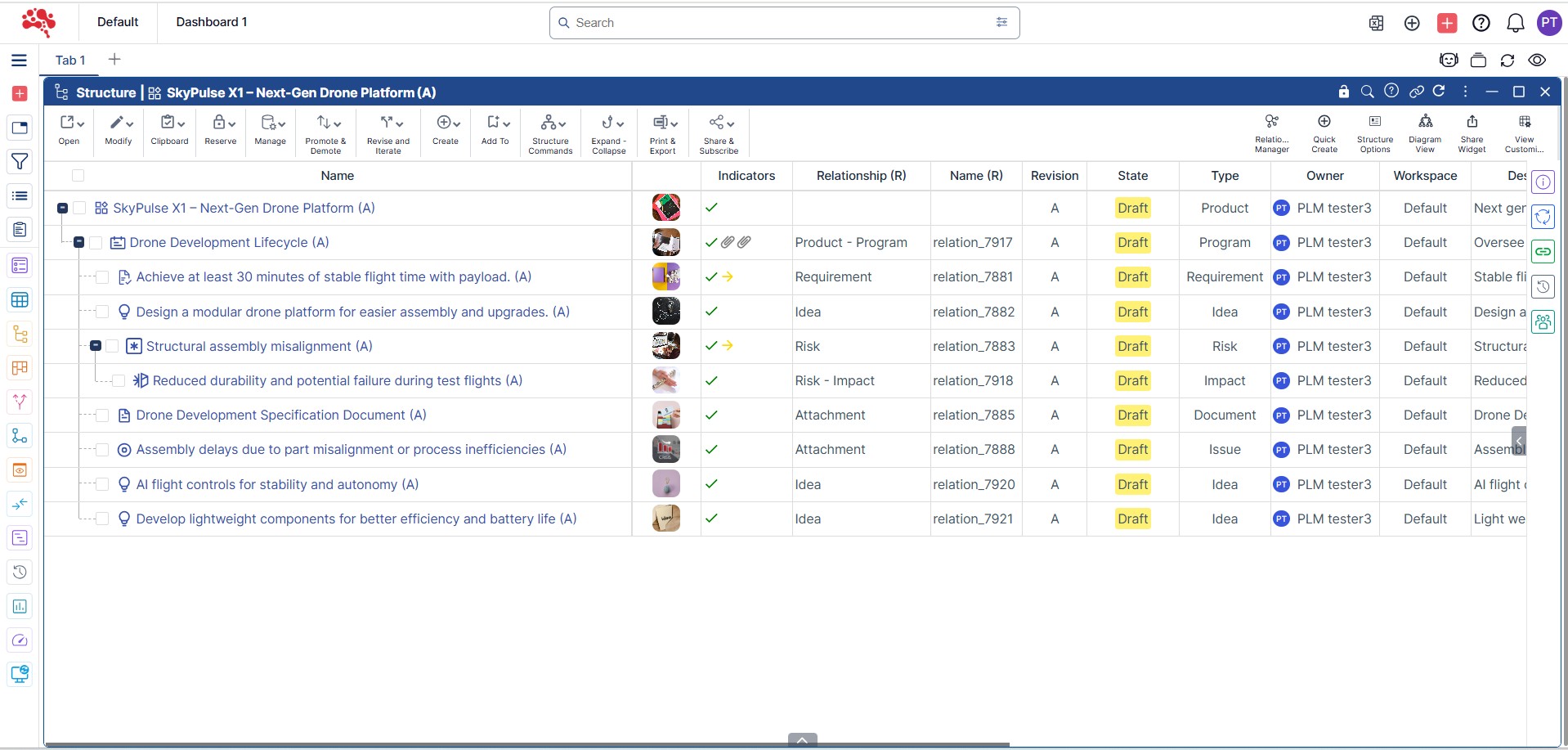1568x750 pixels.
Task: Collapse the Structural assembly misalignment node
Action: coord(96,346)
